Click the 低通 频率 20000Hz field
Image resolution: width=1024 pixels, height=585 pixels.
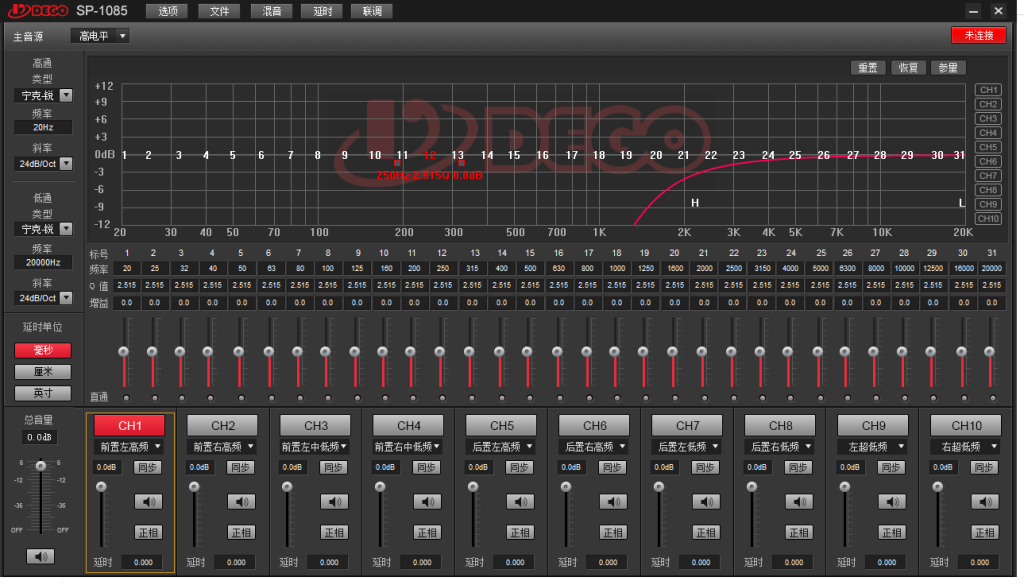pyautogui.click(x=43, y=262)
